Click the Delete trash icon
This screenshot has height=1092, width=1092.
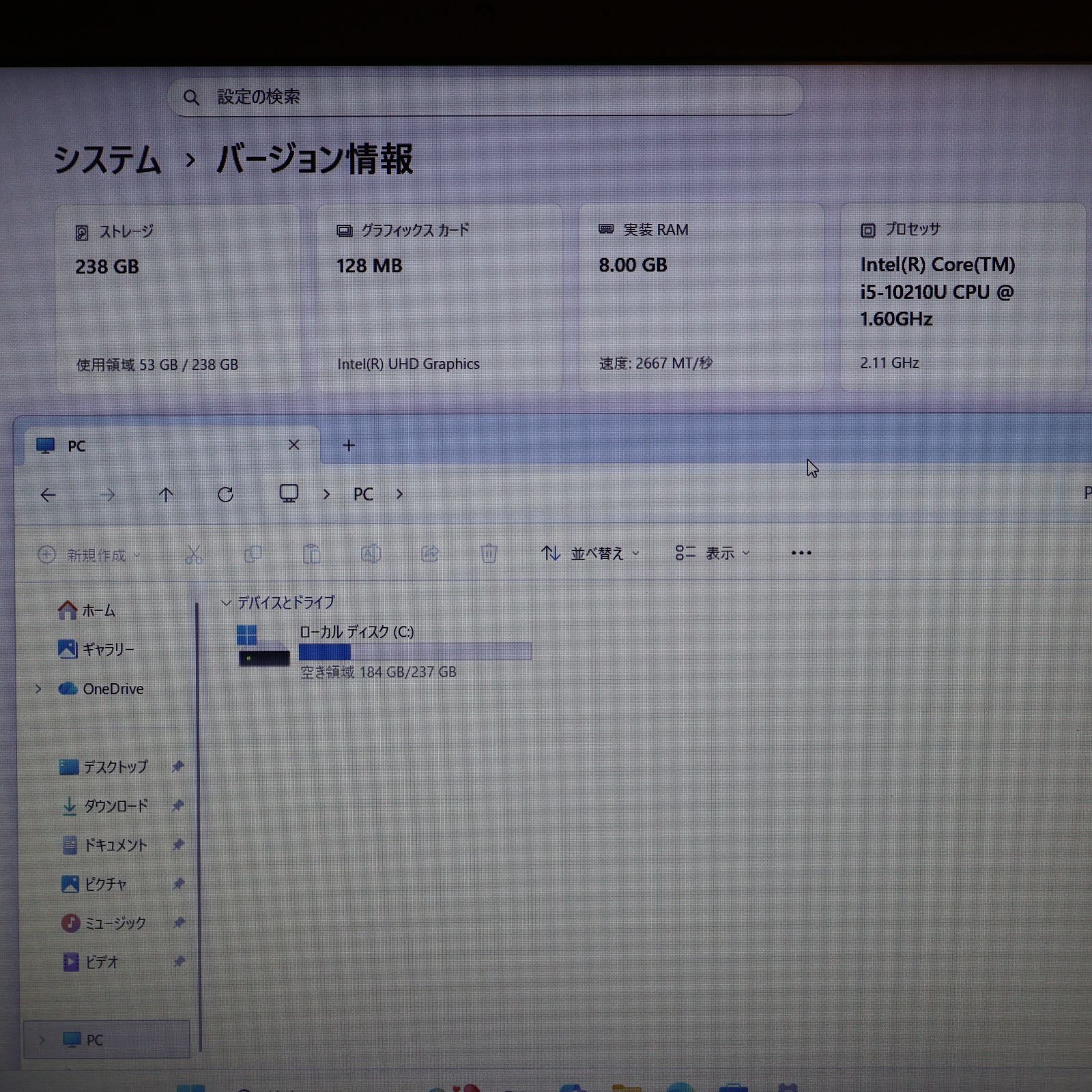tap(489, 553)
